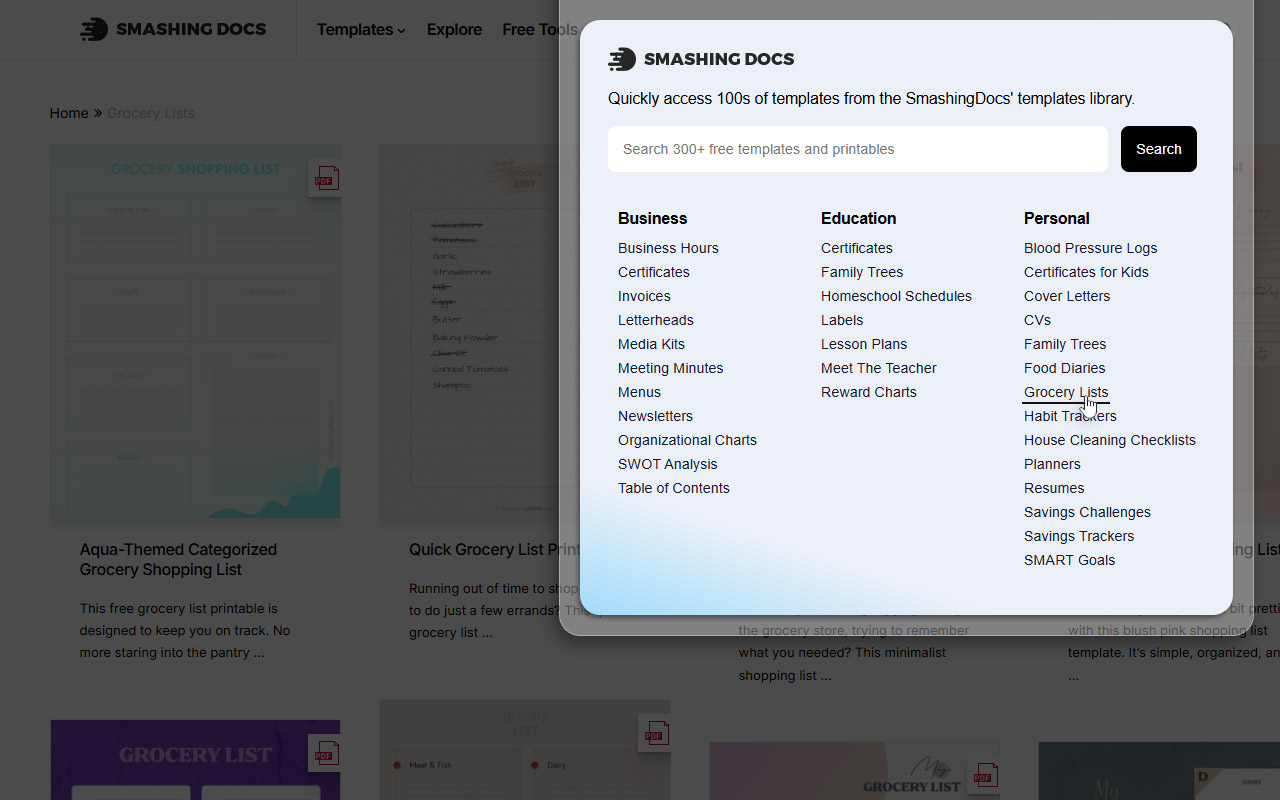1280x800 pixels.
Task: Click the Smashing Docs logo in the page header
Action: [x=173, y=29]
